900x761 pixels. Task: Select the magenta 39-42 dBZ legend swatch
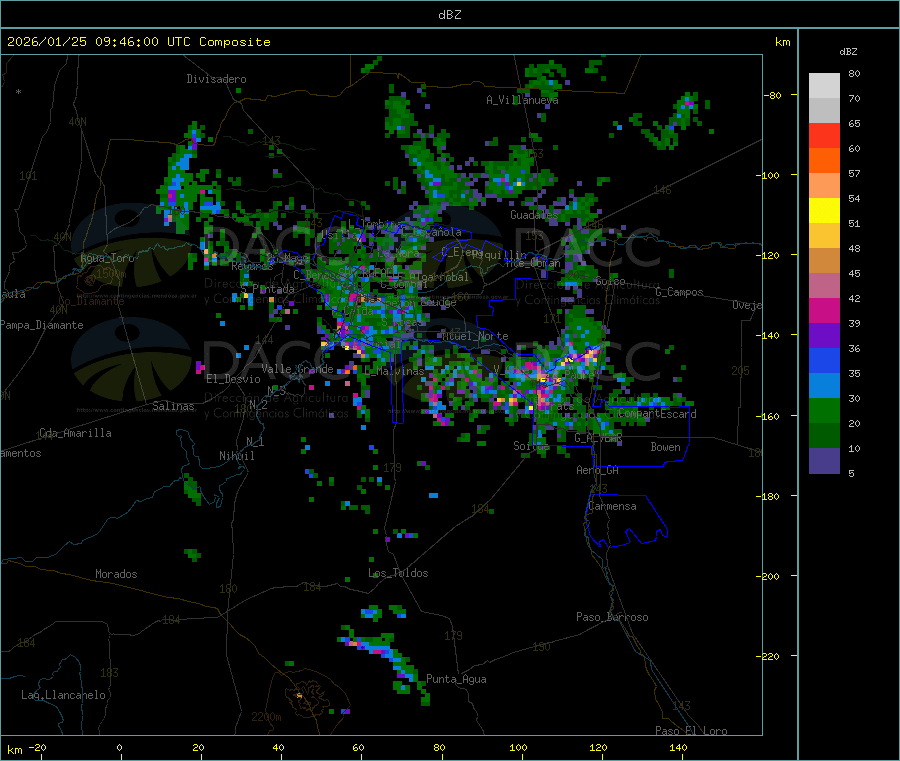[824, 310]
